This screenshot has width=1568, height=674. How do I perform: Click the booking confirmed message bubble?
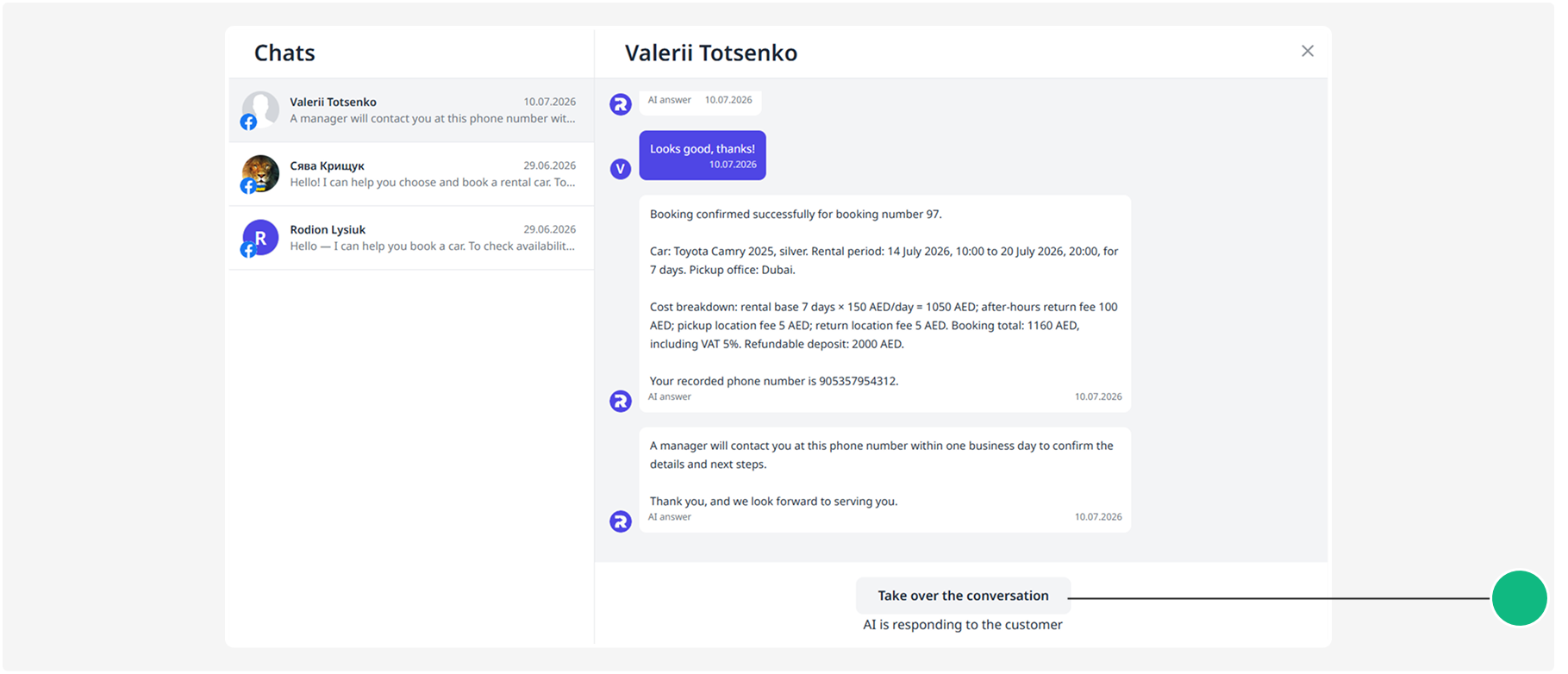884,303
